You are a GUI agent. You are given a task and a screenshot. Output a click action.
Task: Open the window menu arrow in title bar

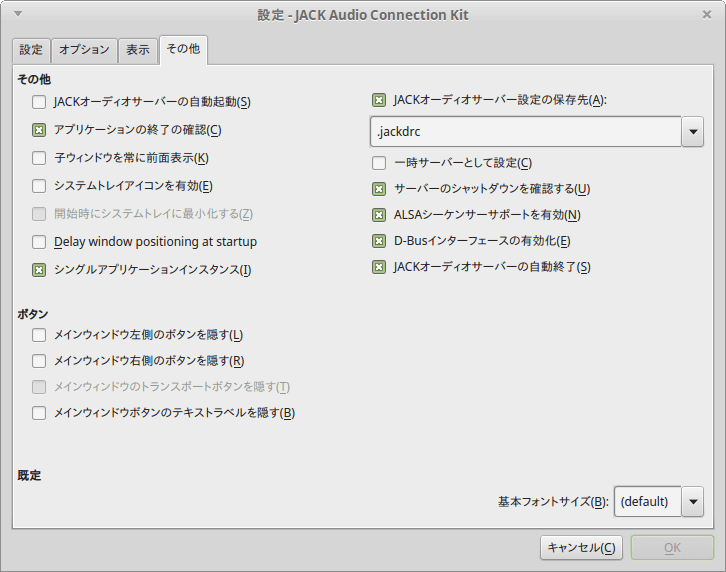[x=18, y=14]
